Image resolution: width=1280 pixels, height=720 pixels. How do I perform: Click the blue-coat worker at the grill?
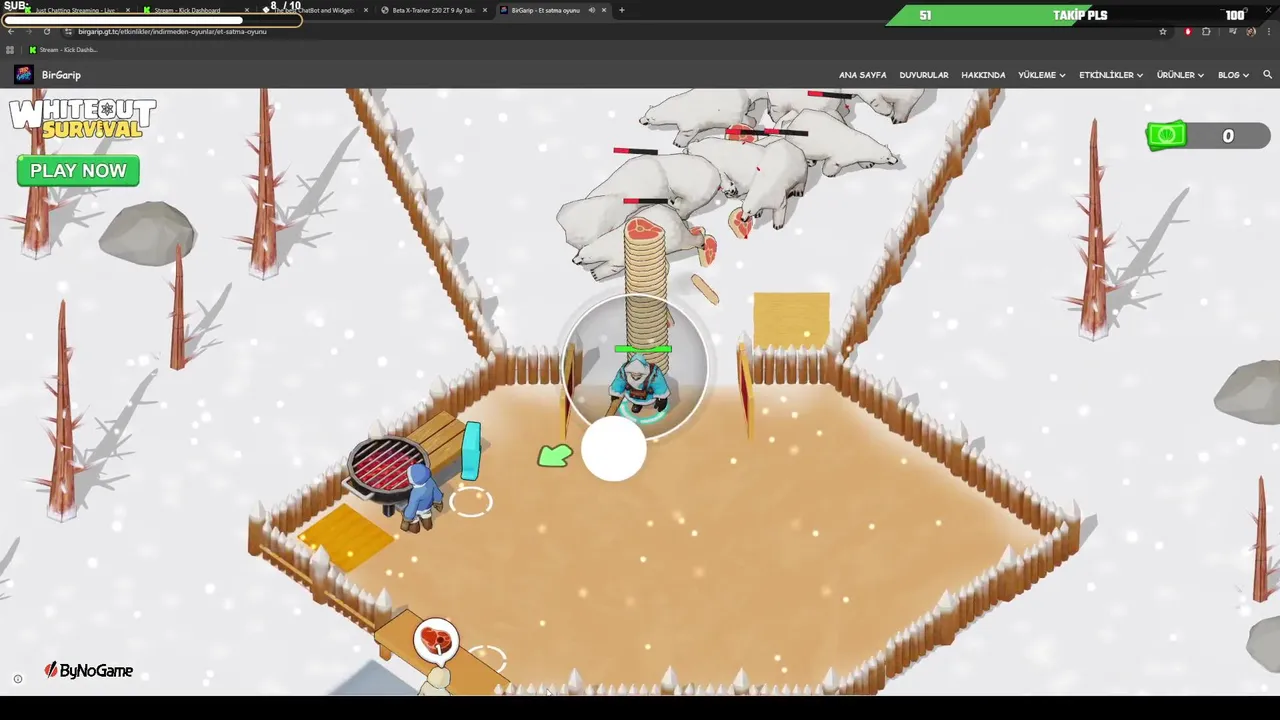pos(423,497)
